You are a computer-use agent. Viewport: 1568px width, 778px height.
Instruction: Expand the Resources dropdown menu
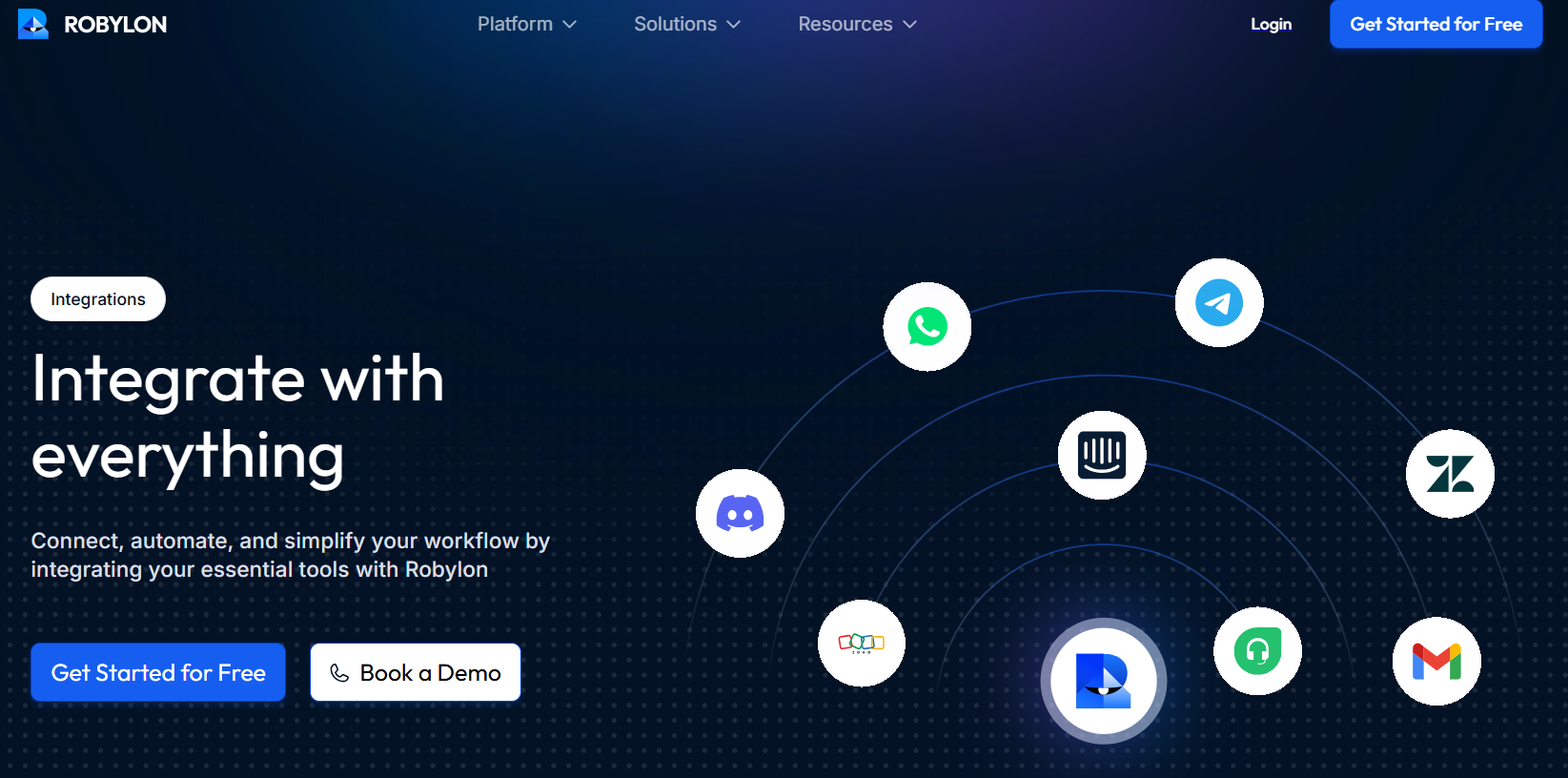click(x=857, y=24)
